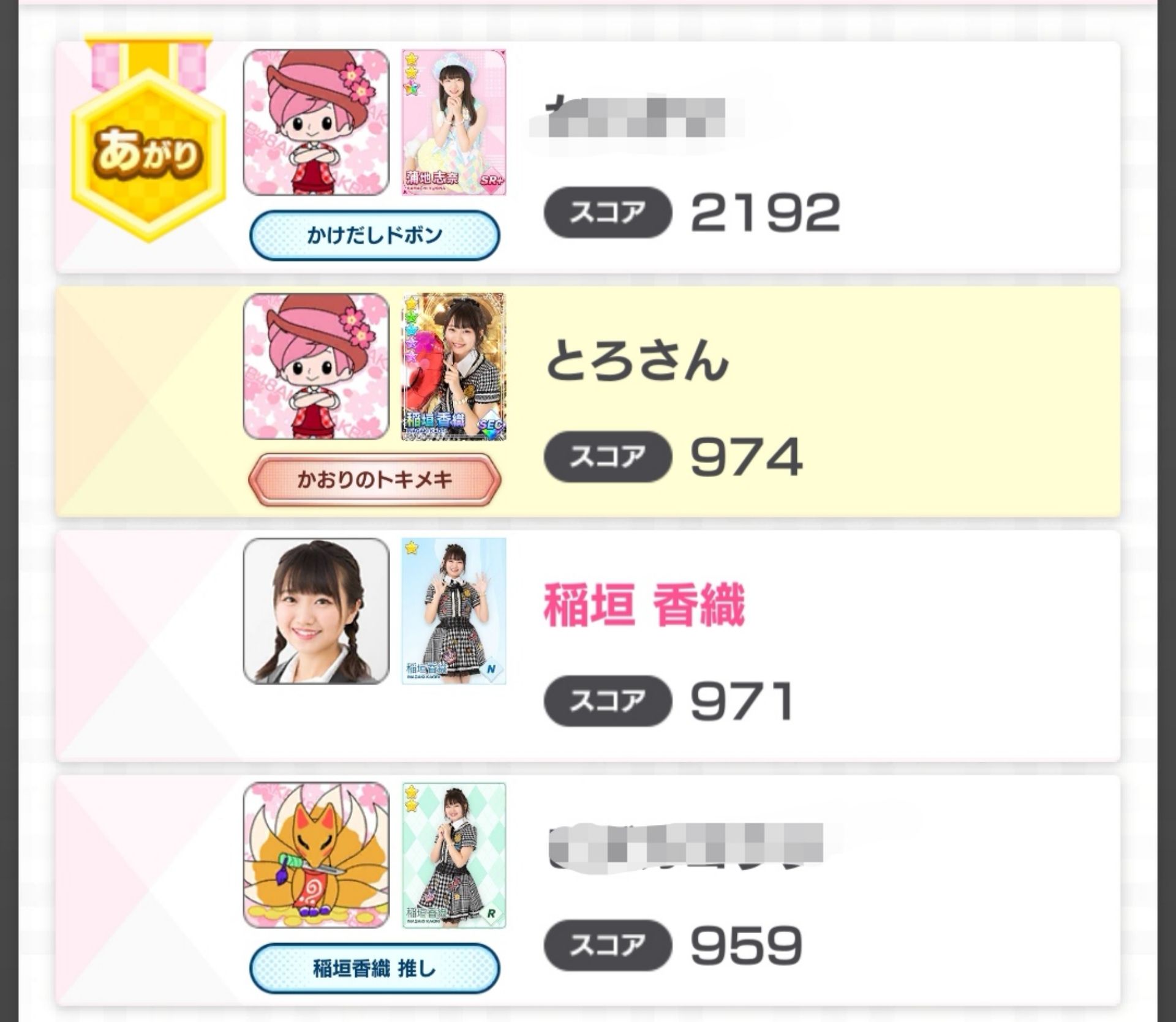Screen dimensions: 1176x1022
Task: View the 蒲地志奈 SR+ card
Action: [x=454, y=122]
